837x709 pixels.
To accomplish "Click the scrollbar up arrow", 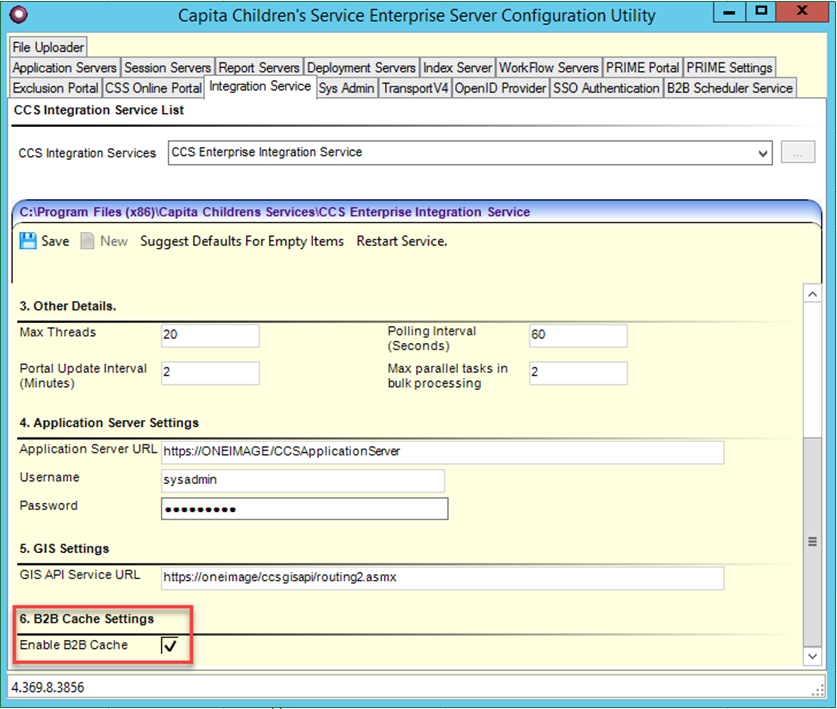I will (x=812, y=294).
